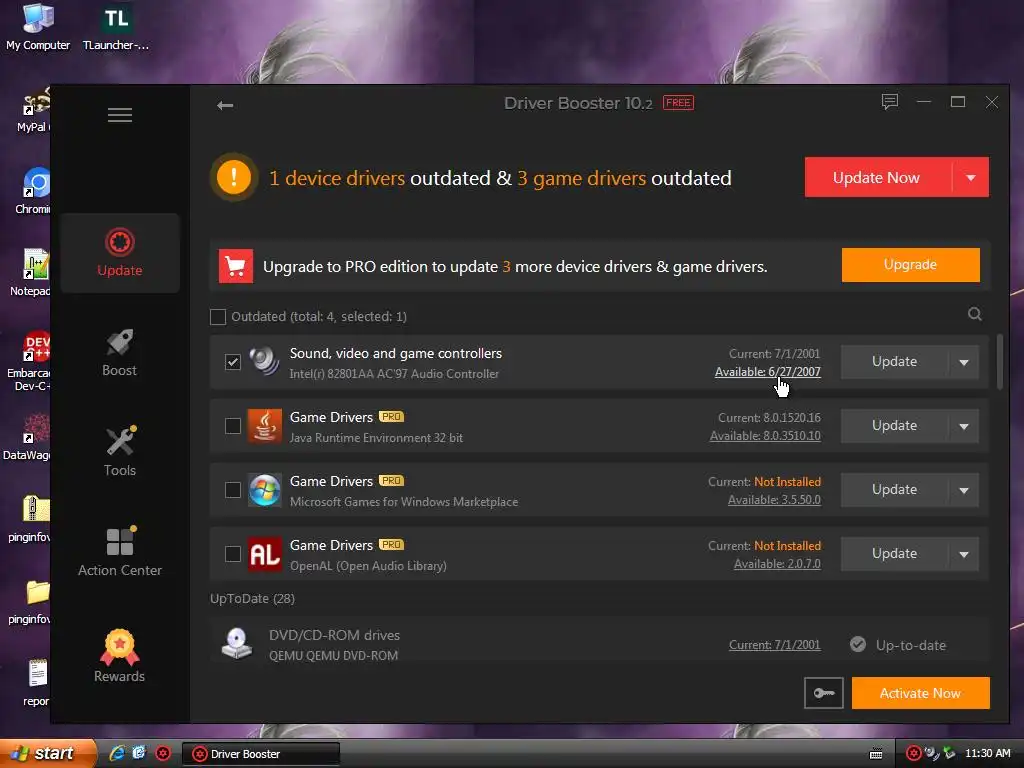Click the license key icon button
This screenshot has width=1024, height=768.
click(824, 693)
